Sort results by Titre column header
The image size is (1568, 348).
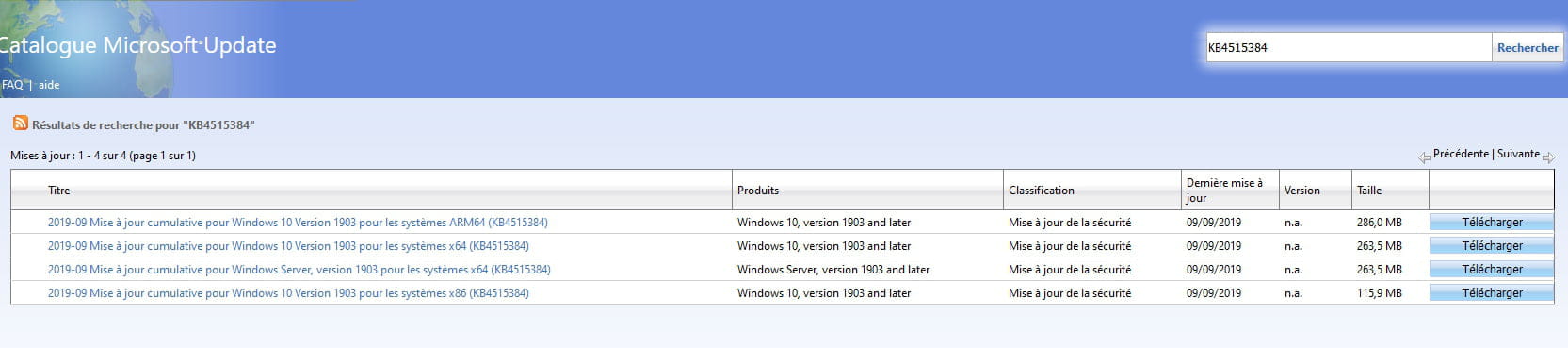[x=59, y=191]
